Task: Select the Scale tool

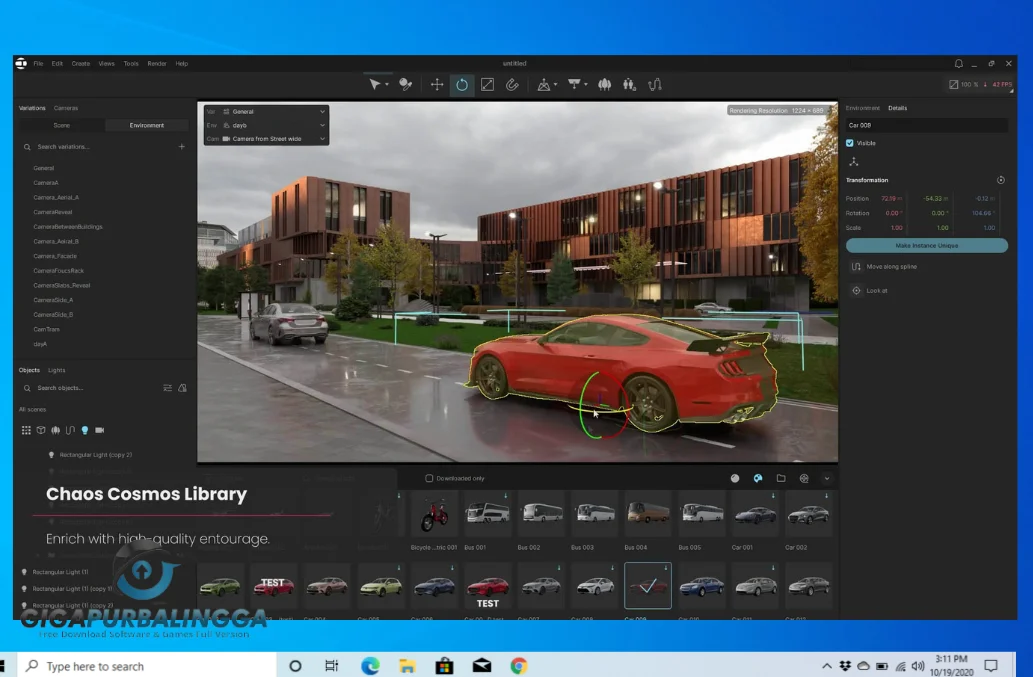Action: (488, 84)
